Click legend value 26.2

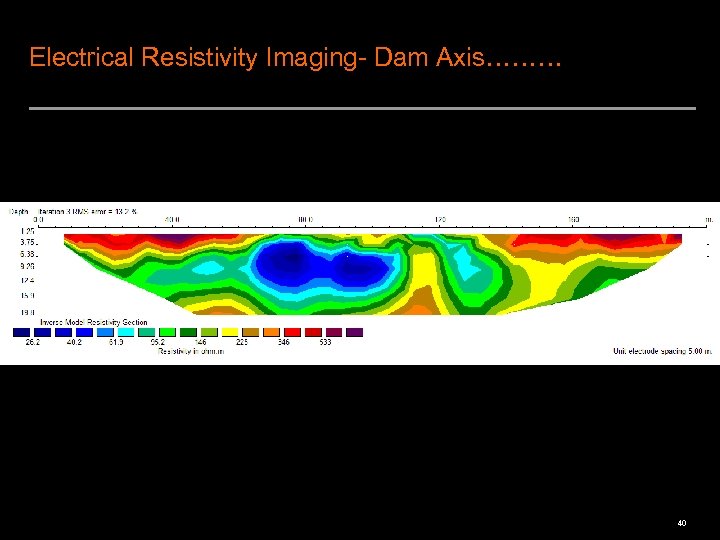[33, 342]
